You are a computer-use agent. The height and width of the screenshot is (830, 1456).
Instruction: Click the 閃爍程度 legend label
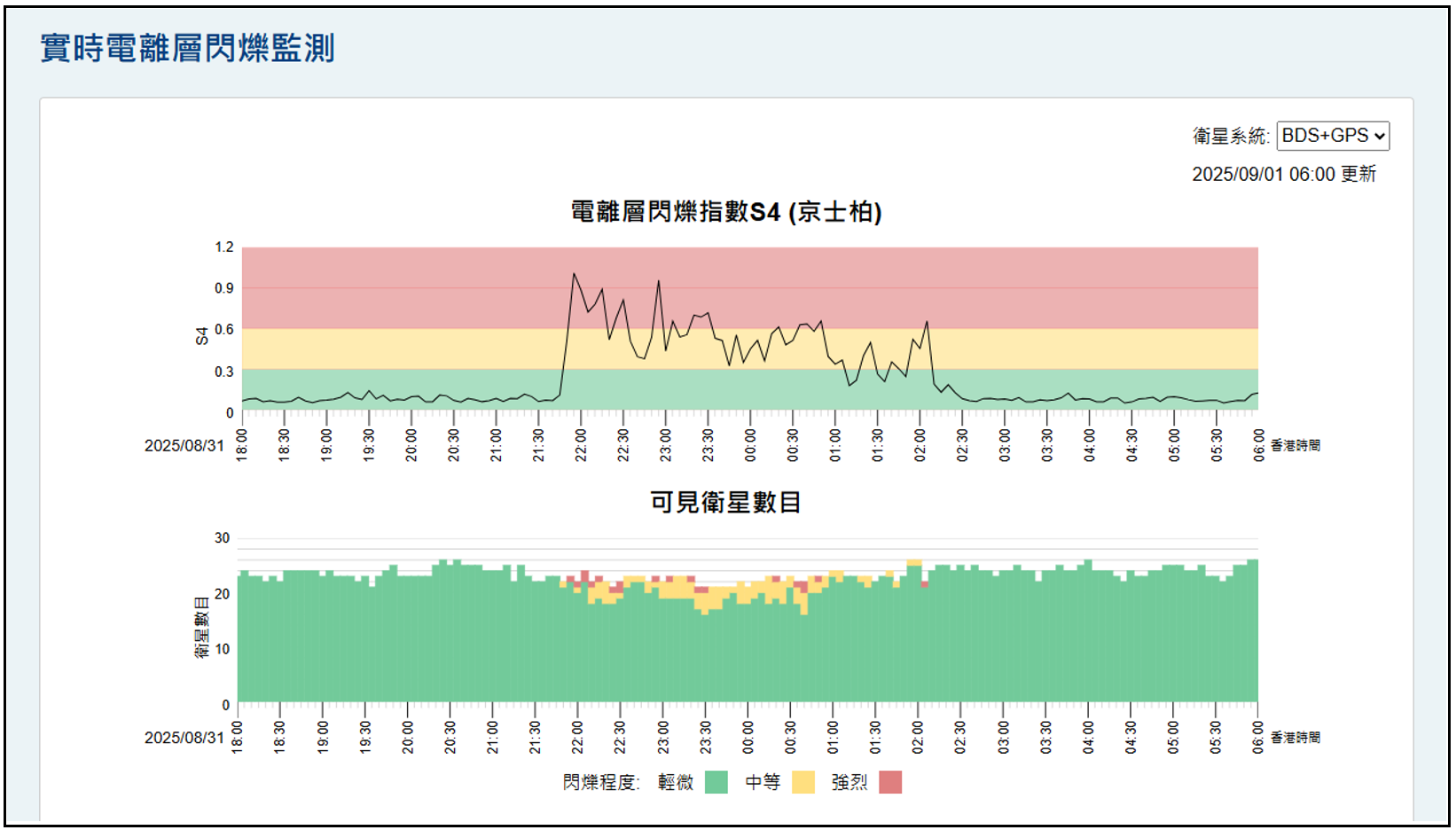point(601,782)
